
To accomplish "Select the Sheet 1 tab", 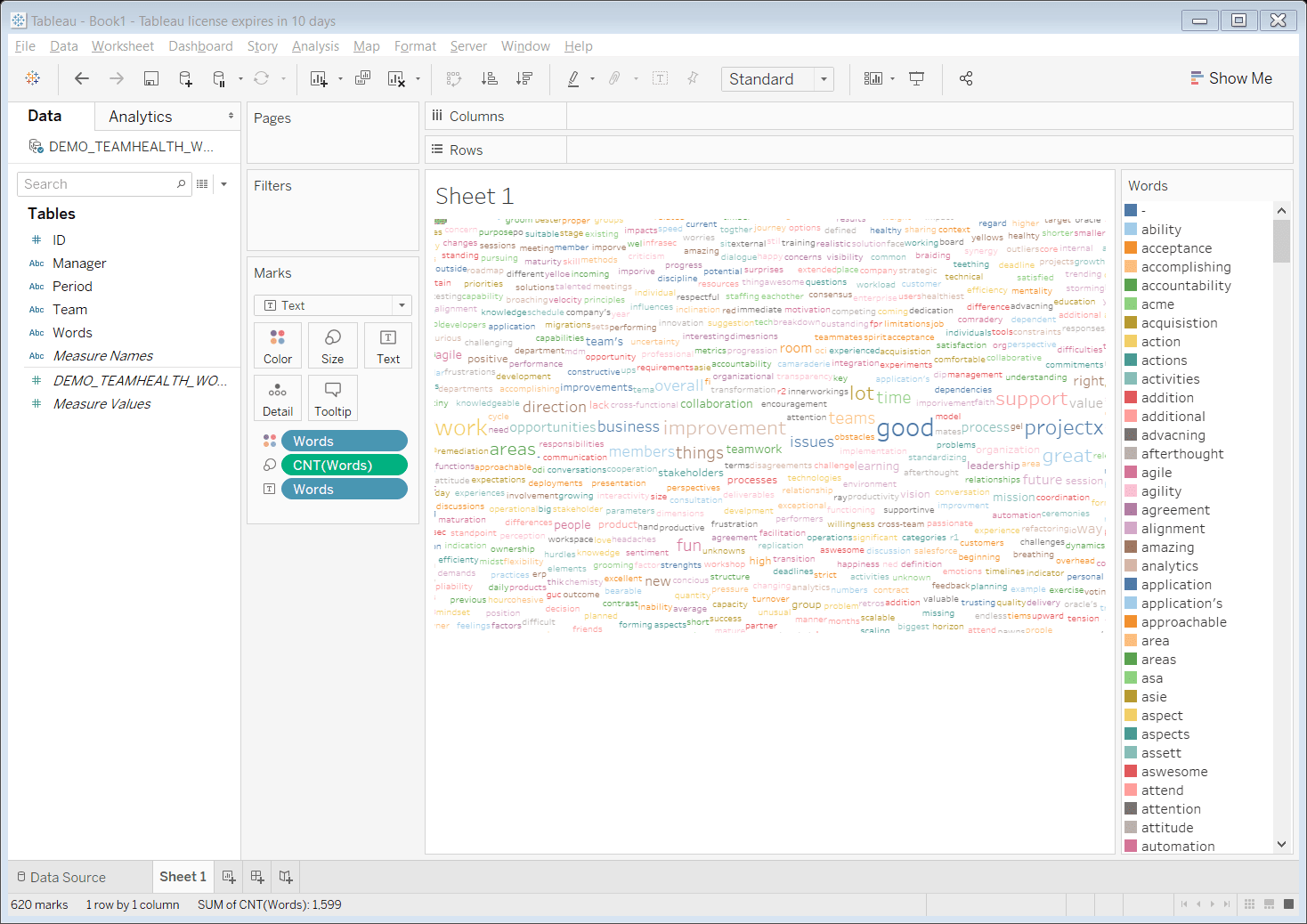I will (x=183, y=877).
